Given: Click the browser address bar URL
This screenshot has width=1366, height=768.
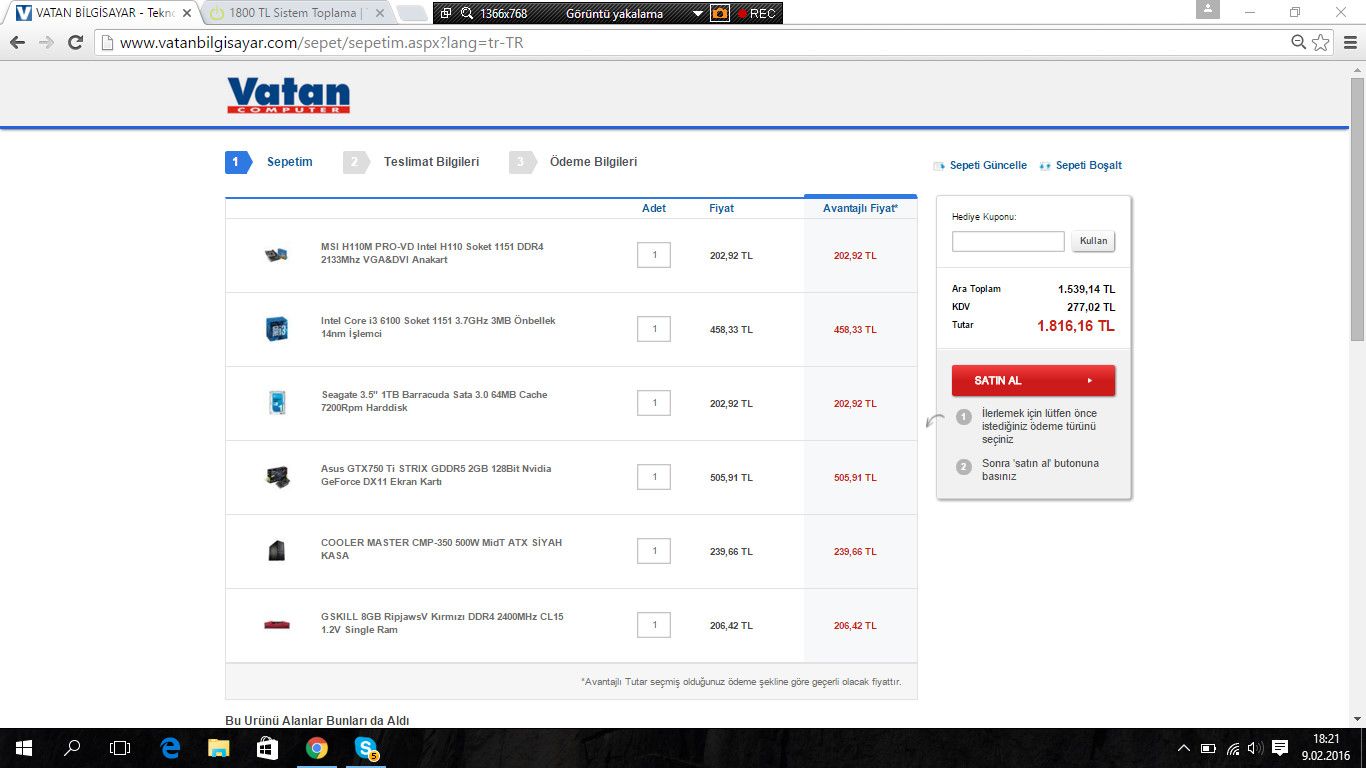Looking at the screenshot, I should [321, 43].
